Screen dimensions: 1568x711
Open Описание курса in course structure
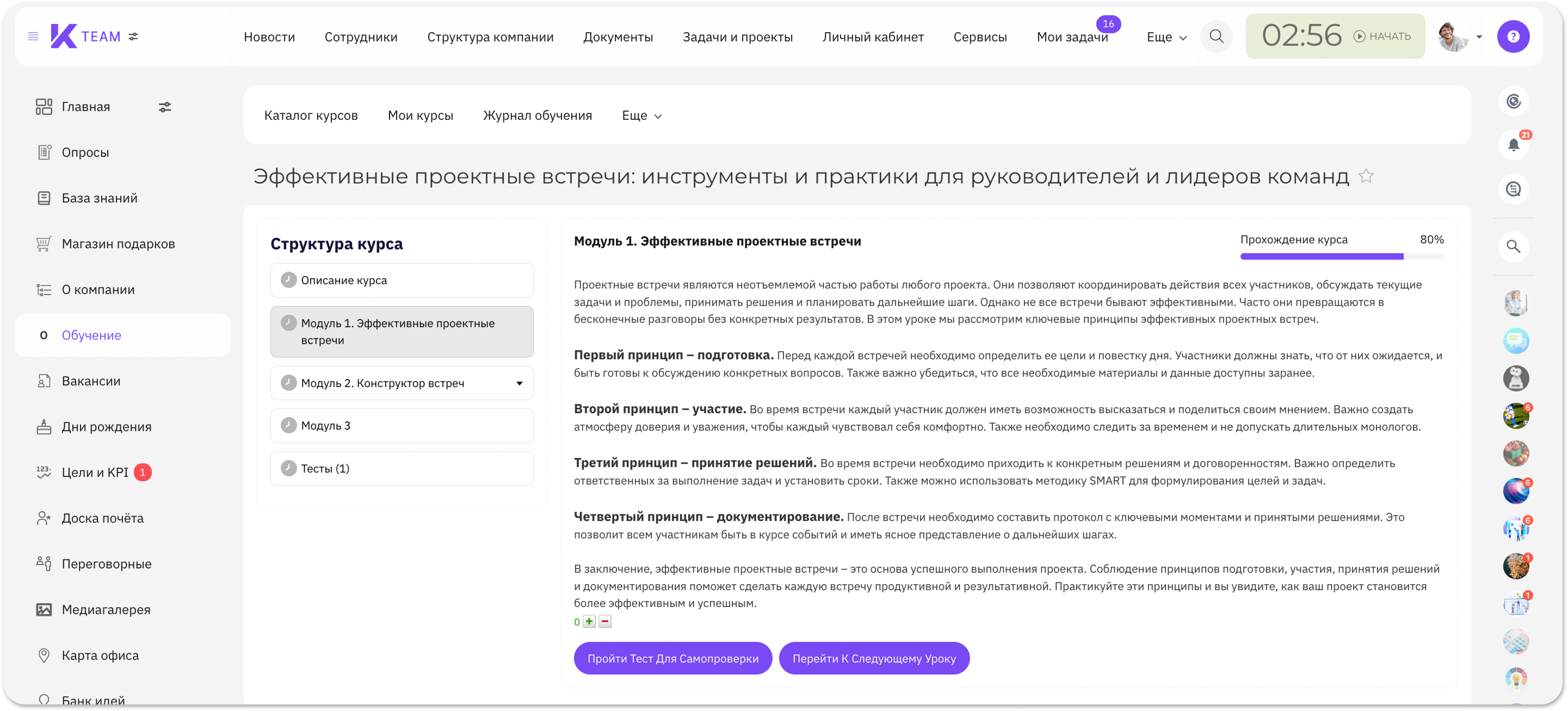pos(402,280)
